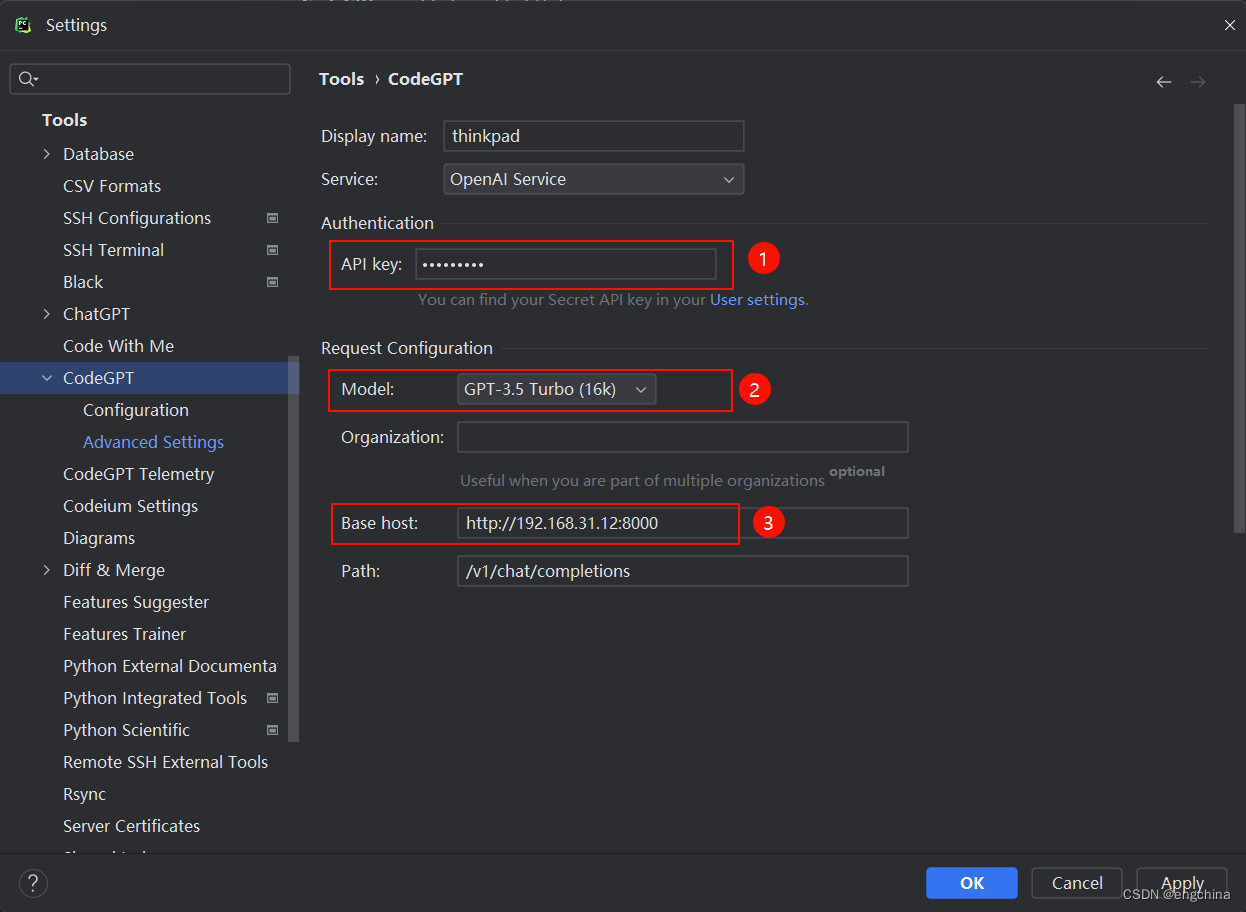Select Black settings
Screen dimensions: 1246x912
coord(83,282)
